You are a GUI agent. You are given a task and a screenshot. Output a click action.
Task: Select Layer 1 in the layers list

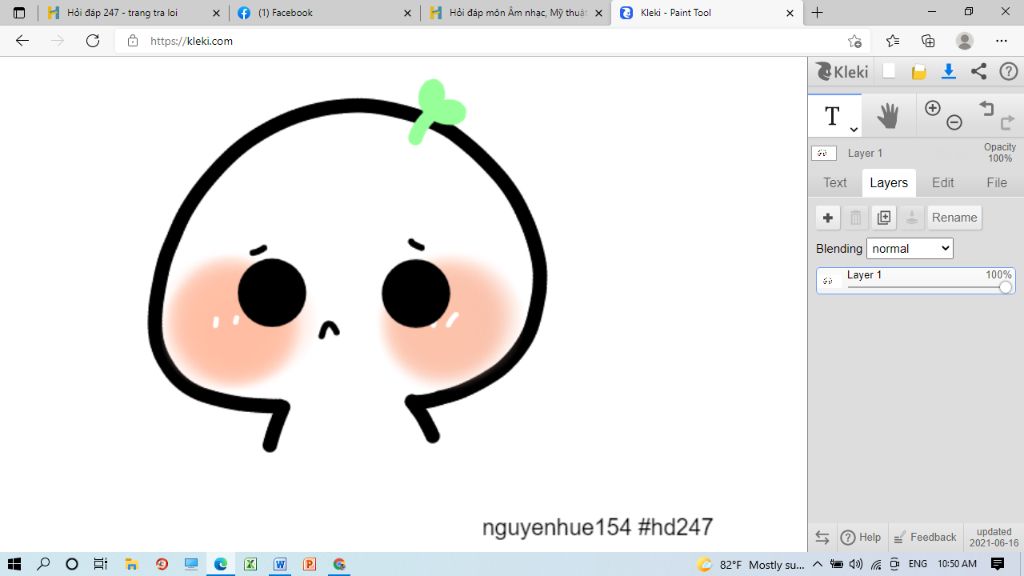click(x=915, y=280)
